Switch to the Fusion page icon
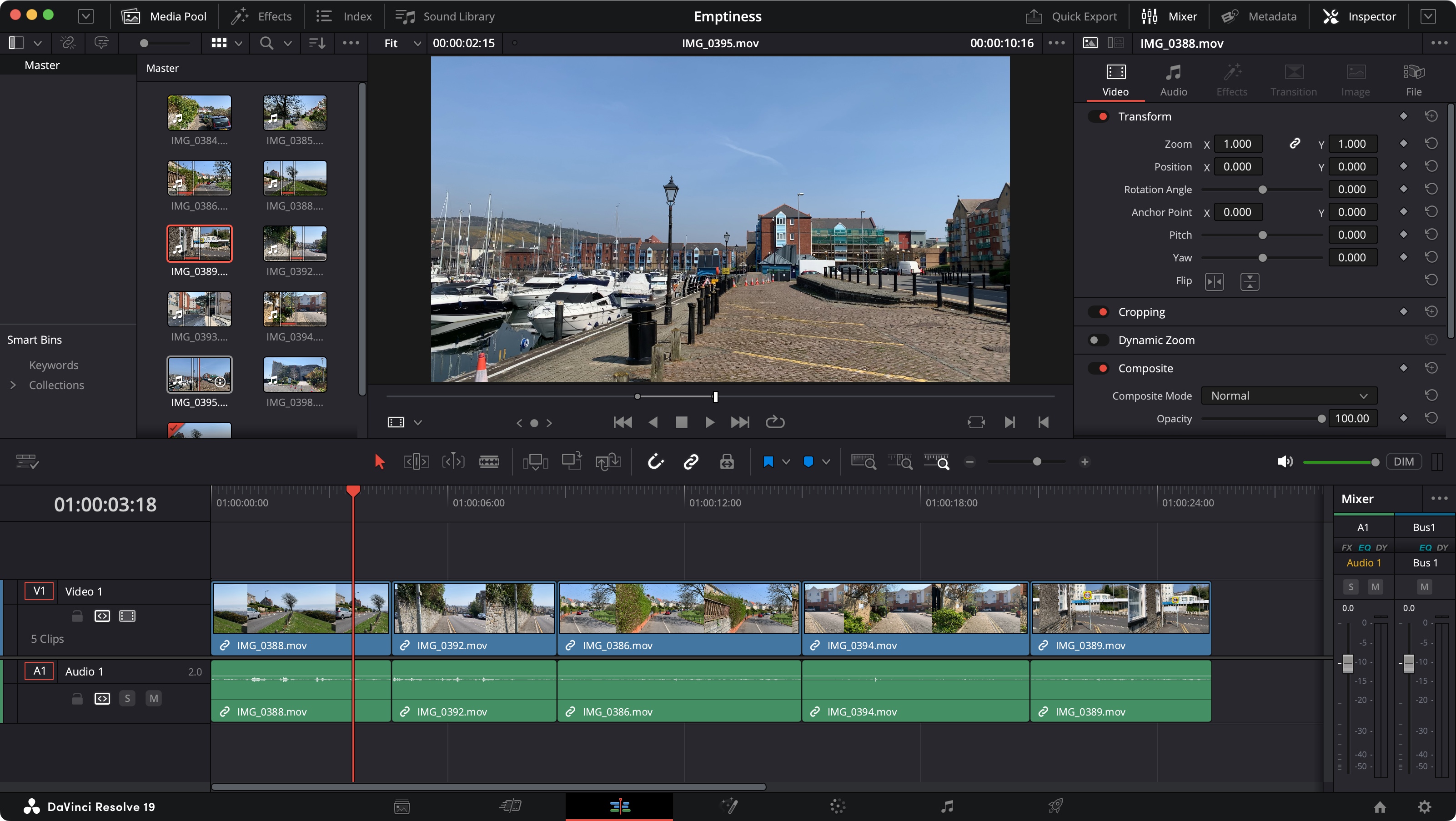 click(x=730, y=806)
